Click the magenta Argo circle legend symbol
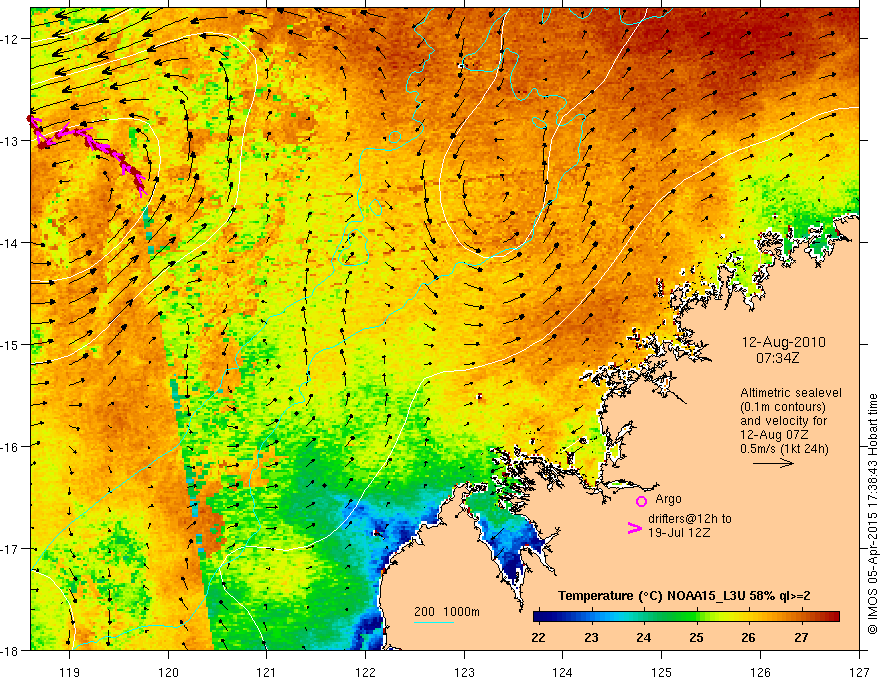The width and height of the screenshot is (880, 680). [641, 501]
